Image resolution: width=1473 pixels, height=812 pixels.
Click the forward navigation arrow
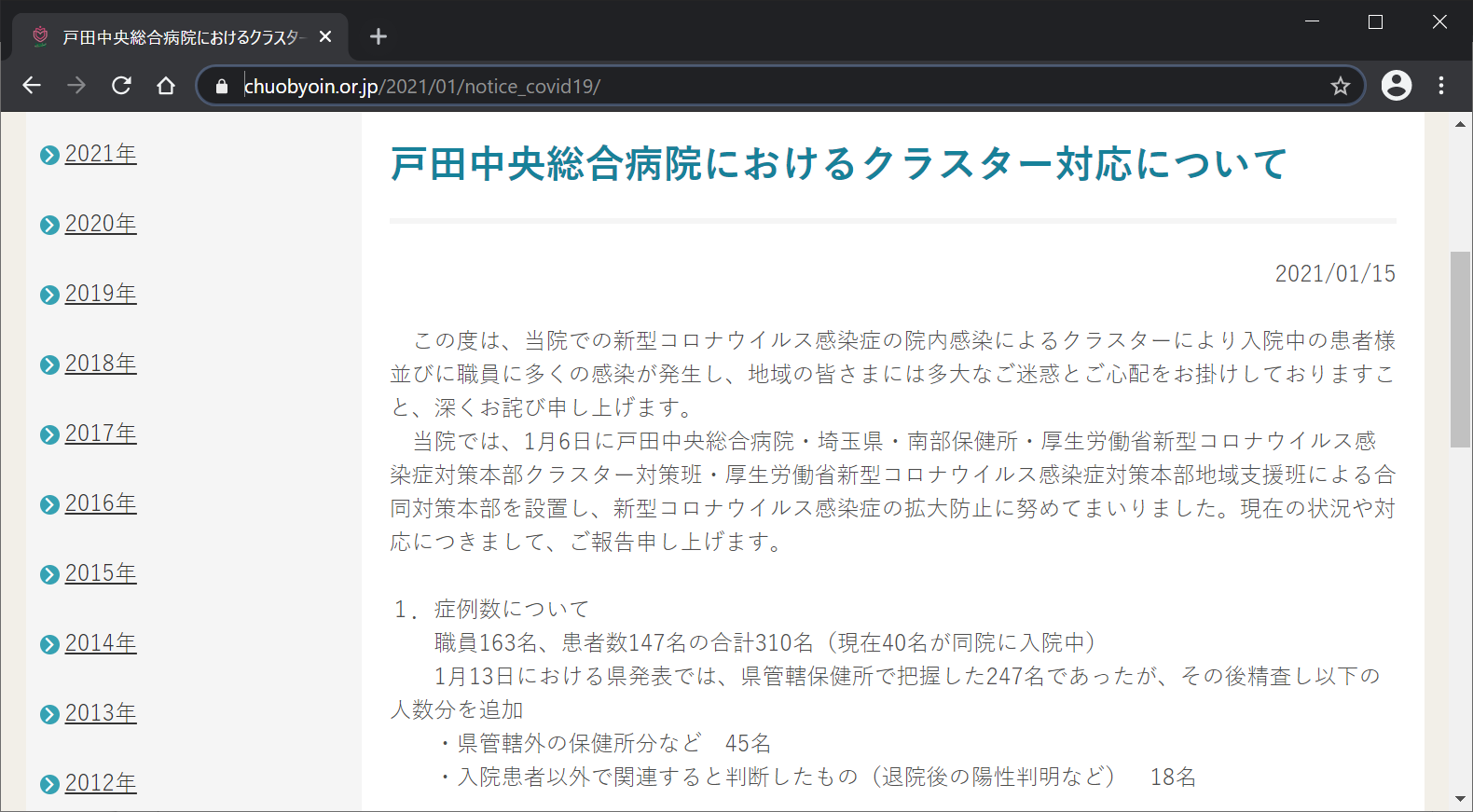coord(76,86)
